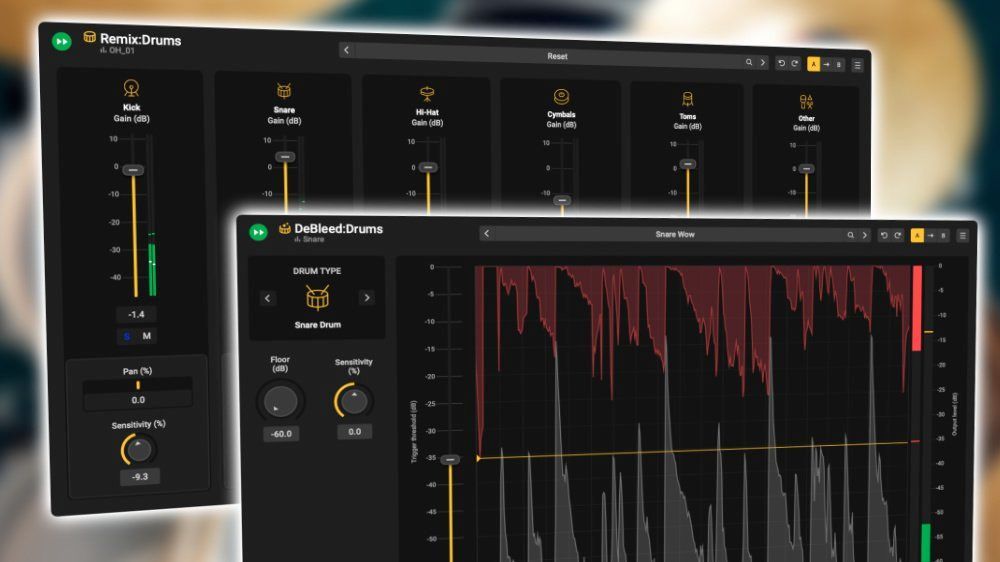Redo last change in Remix:Drums

click(795, 63)
